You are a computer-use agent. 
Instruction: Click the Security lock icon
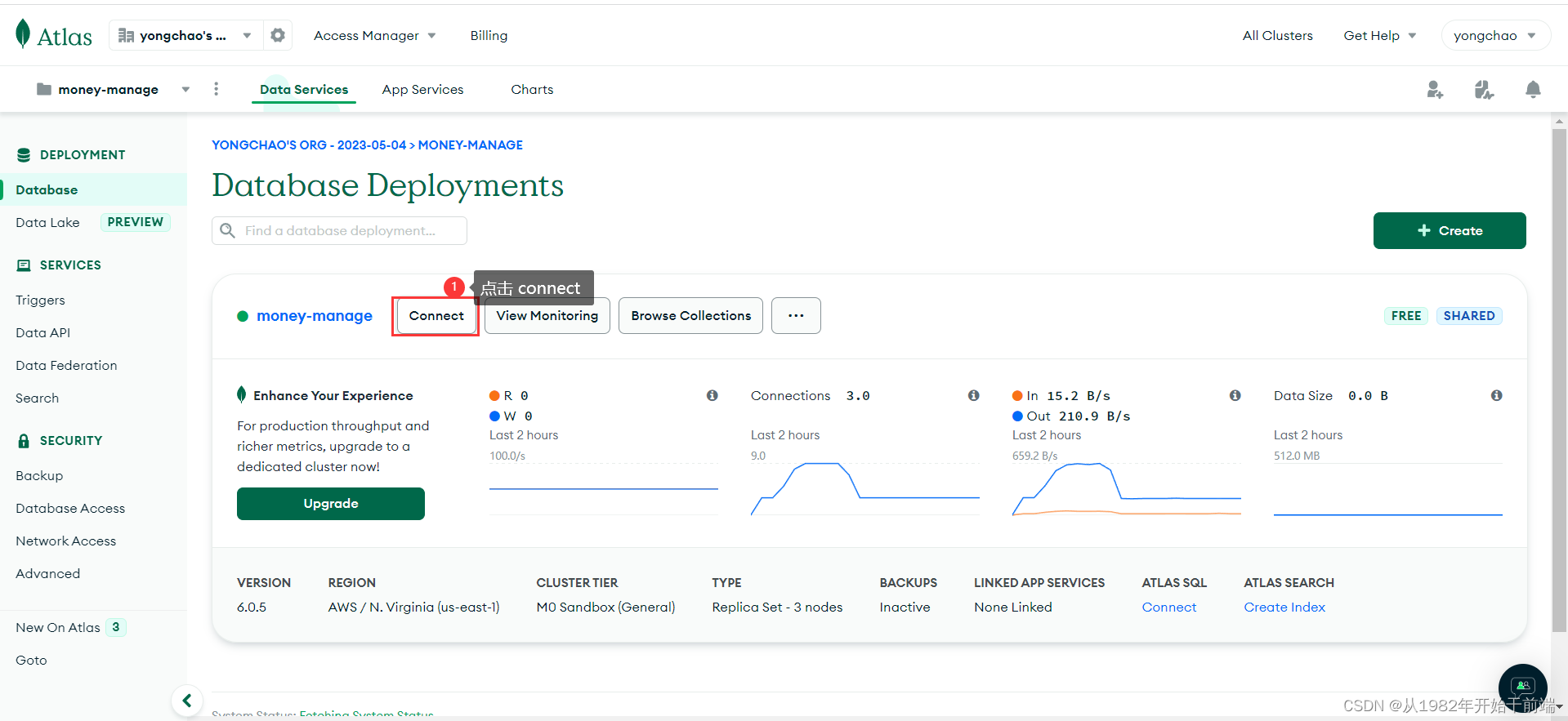click(24, 441)
